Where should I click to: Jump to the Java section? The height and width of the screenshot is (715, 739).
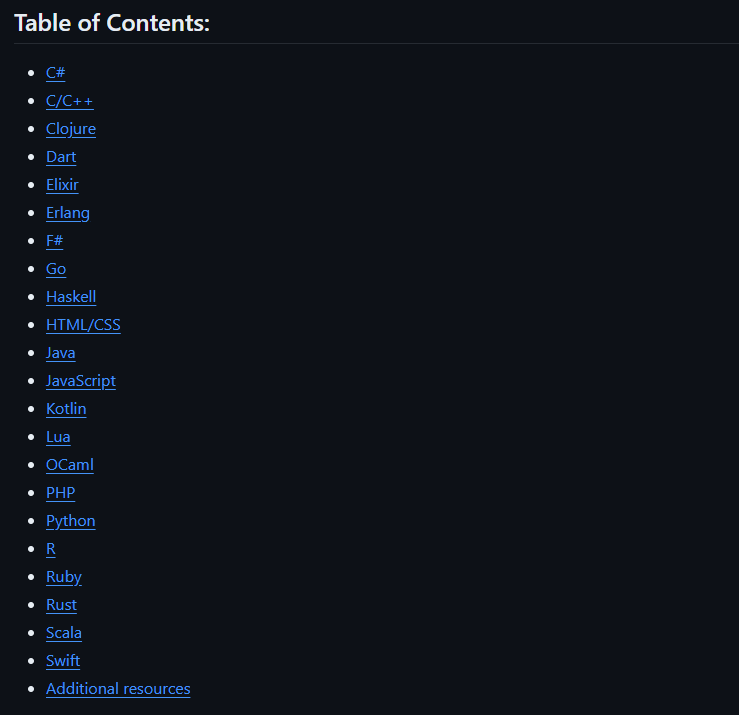pyautogui.click(x=61, y=353)
